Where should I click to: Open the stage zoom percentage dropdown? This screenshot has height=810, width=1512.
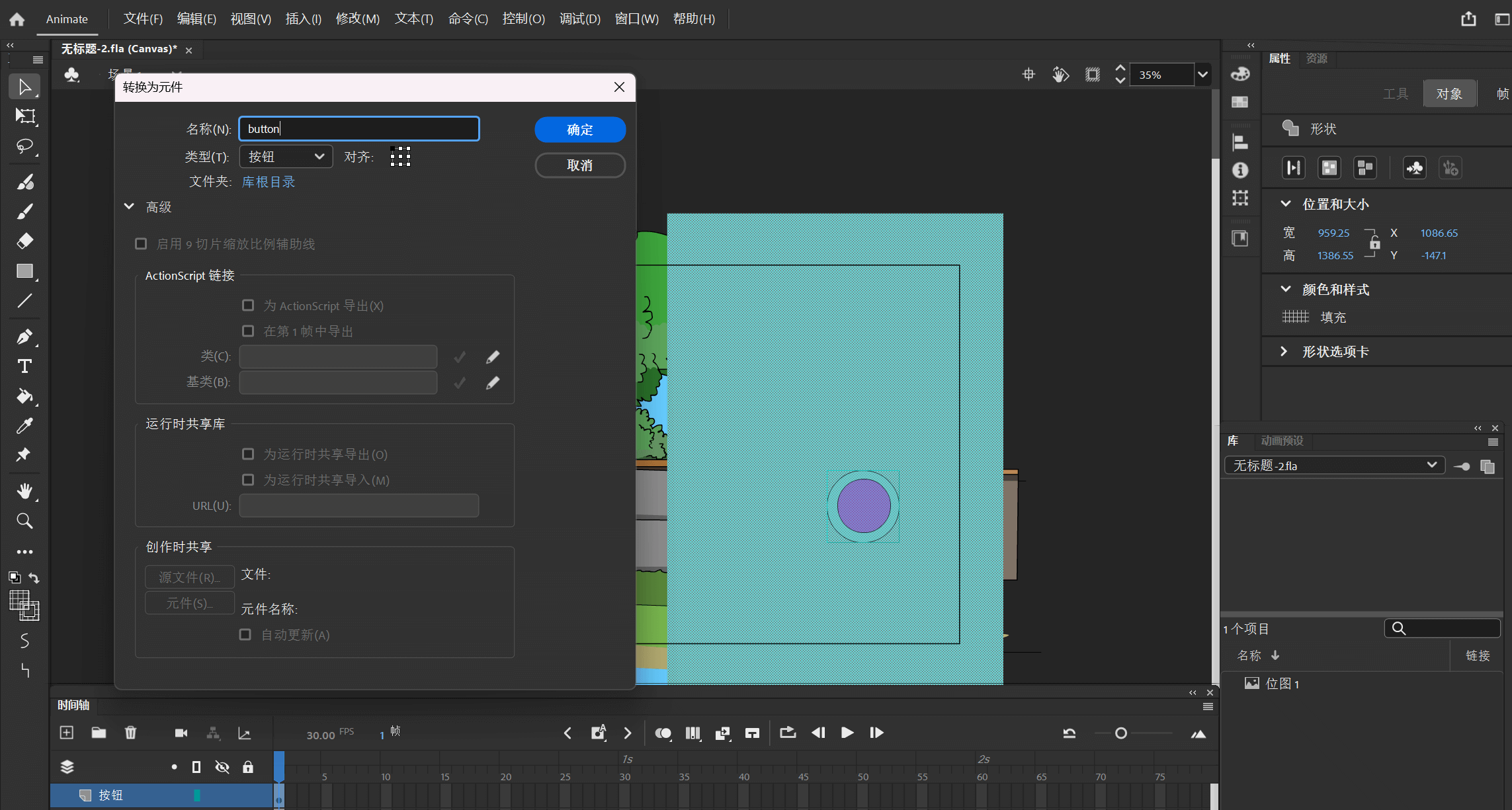[1202, 75]
